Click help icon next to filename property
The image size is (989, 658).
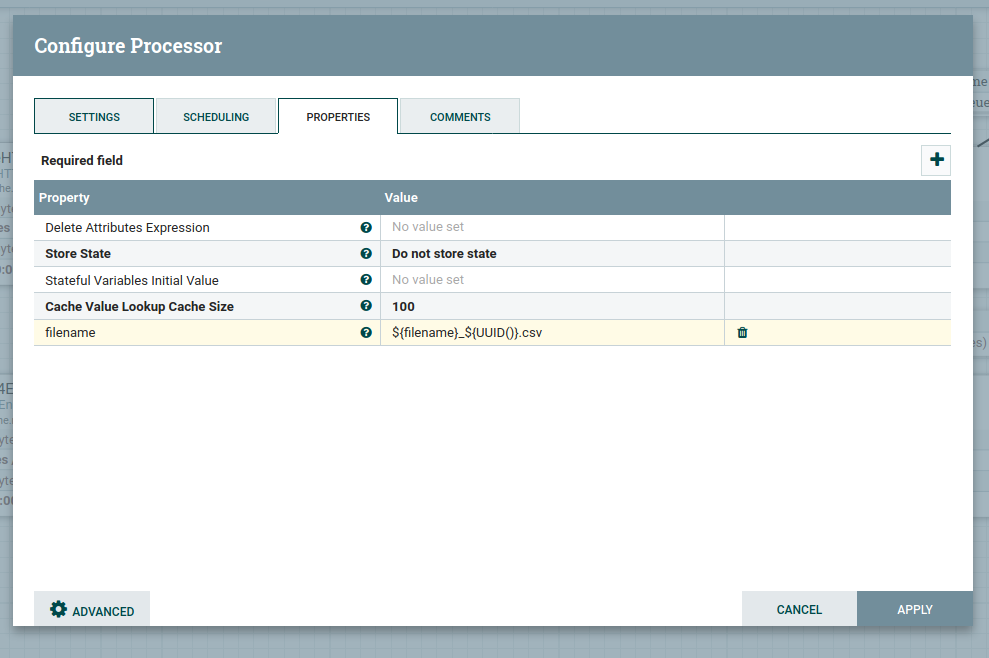coord(366,333)
